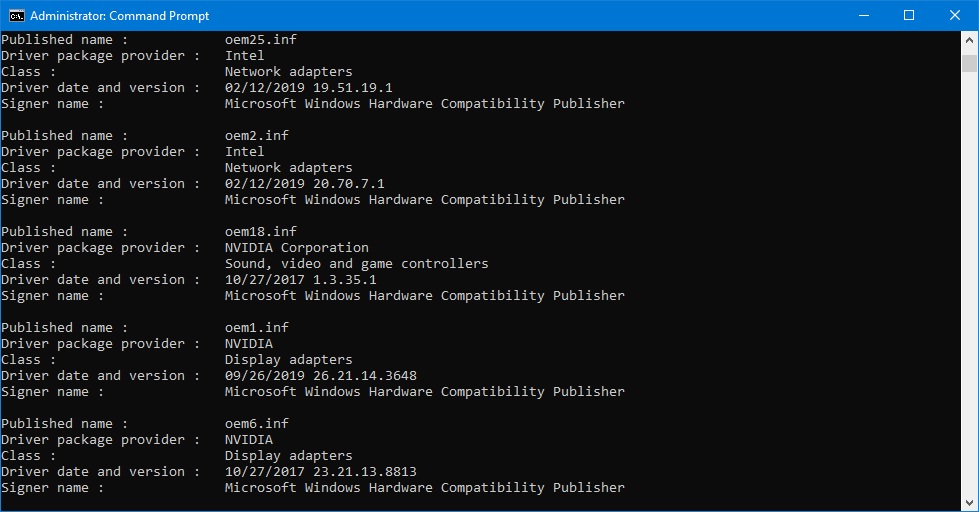Click the text oem1.inf
Image resolution: width=979 pixels, height=512 pixels.
257,328
